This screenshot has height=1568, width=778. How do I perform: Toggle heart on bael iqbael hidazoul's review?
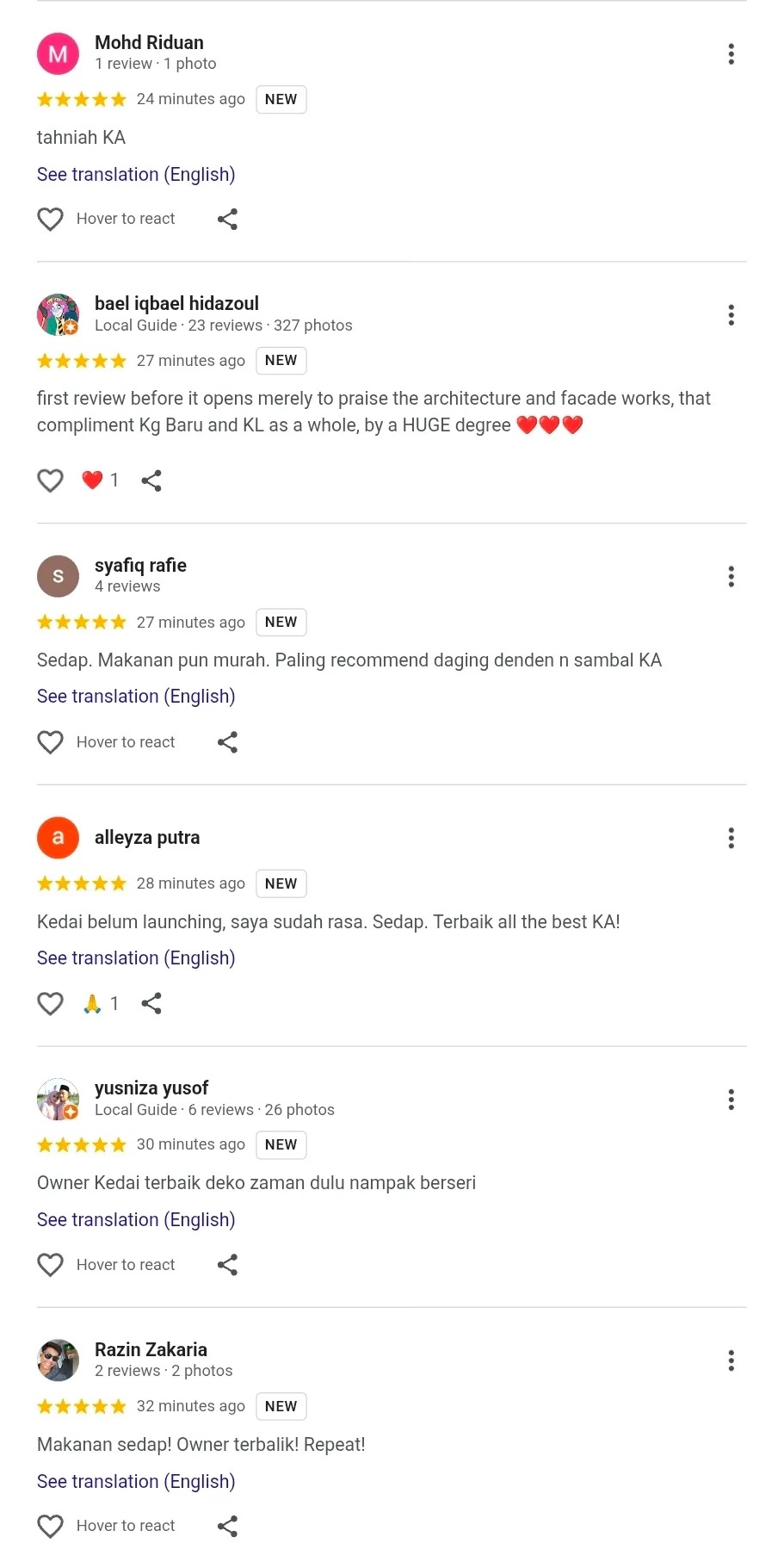51,480
